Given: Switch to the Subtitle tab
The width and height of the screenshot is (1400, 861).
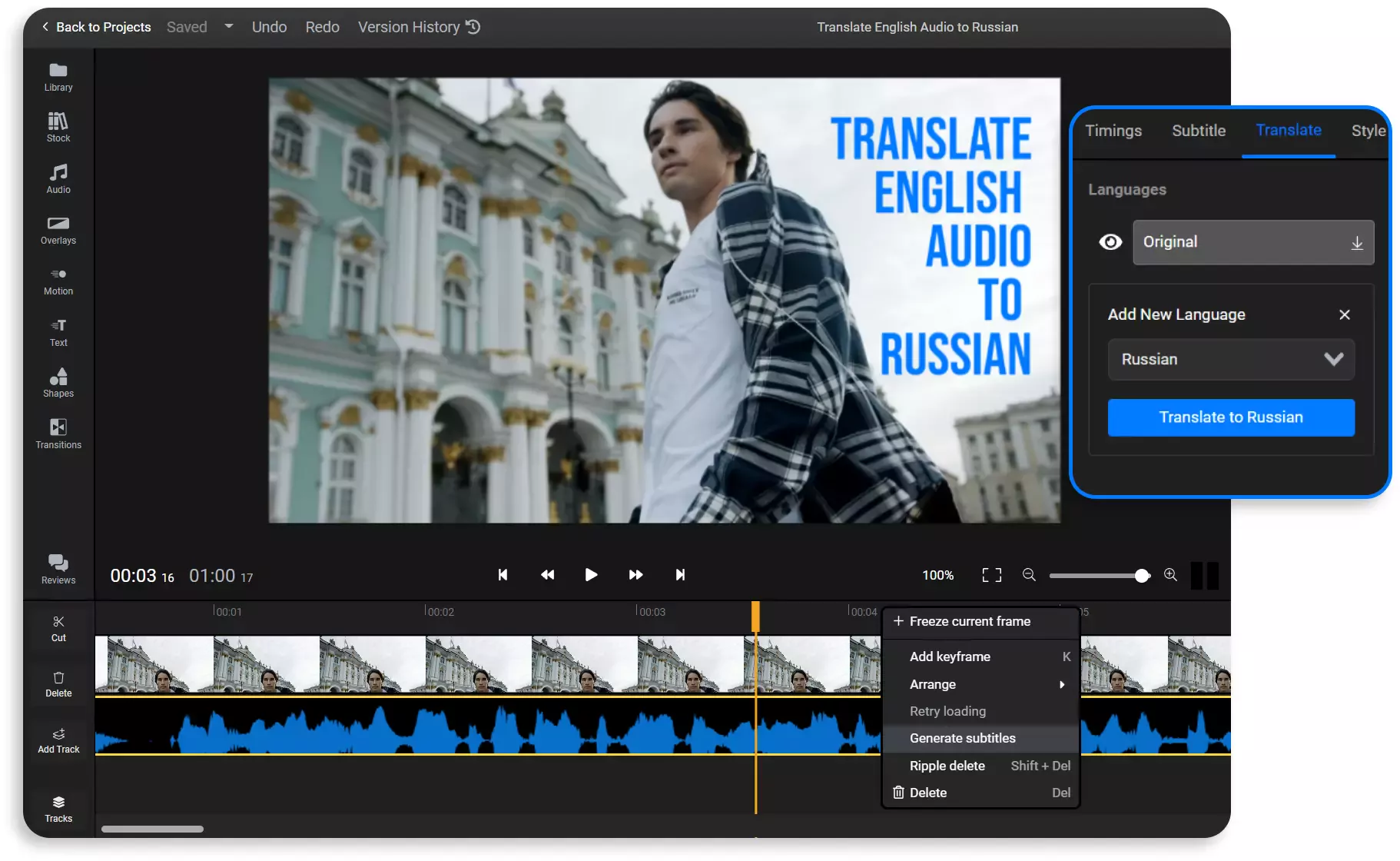Looking at the screenshot, I should tap(1199, 131).
